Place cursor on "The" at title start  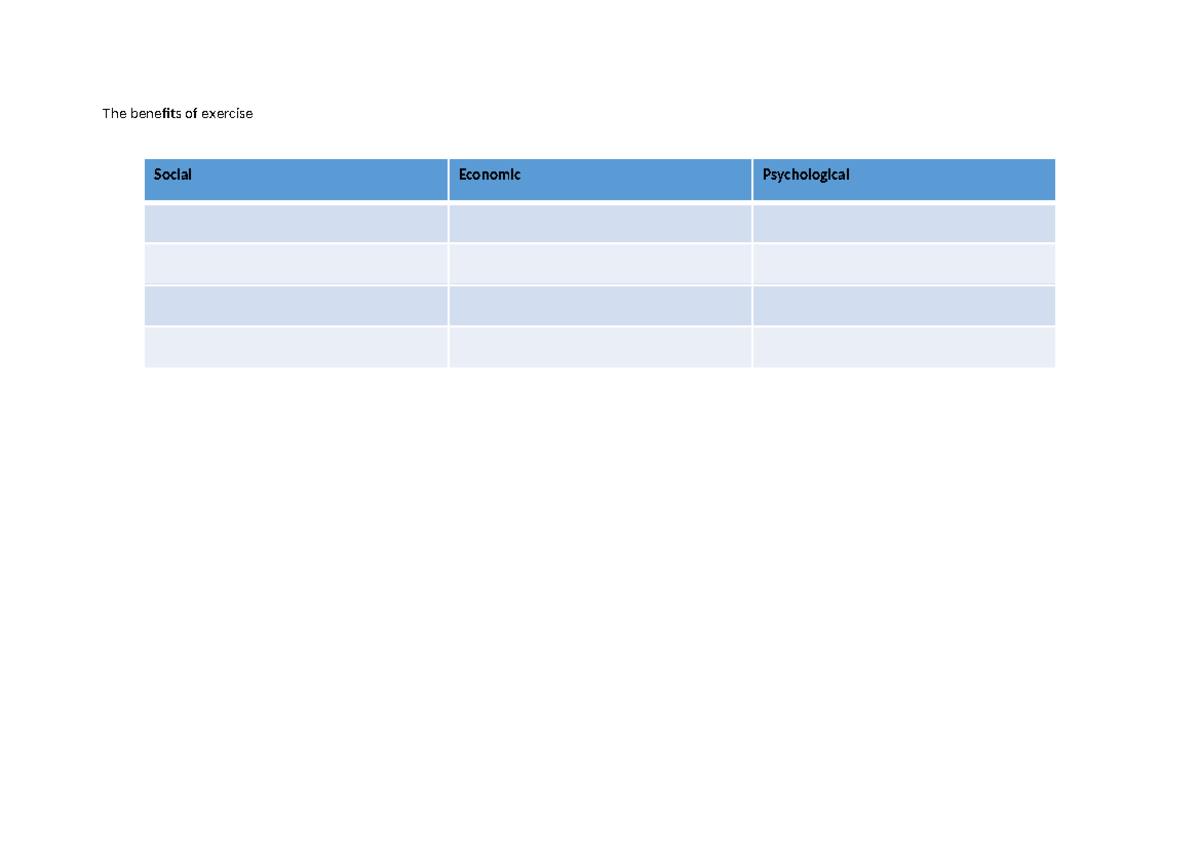point(114,114)
